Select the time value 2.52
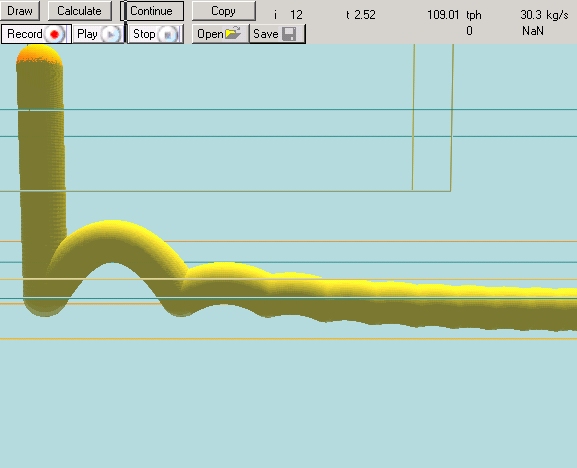 (x=365, y=15)
